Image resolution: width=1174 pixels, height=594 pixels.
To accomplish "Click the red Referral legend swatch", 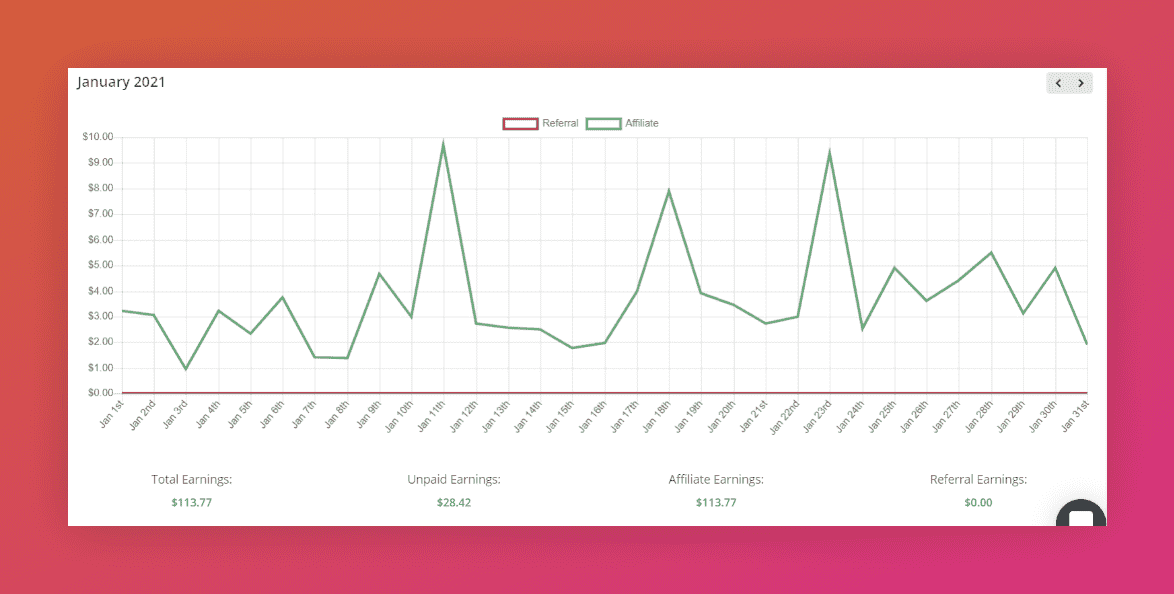I will tap(520, 124).
